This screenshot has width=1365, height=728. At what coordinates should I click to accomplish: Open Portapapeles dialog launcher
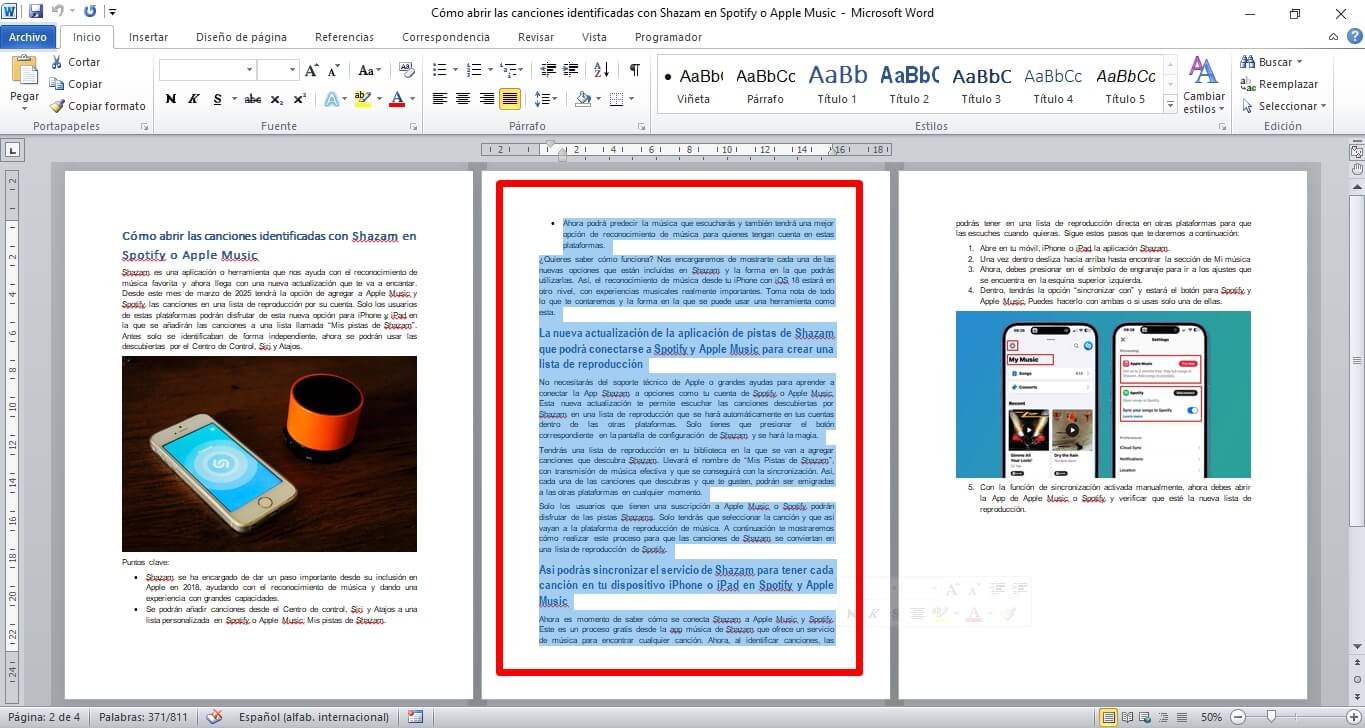[x=145, y=127]
